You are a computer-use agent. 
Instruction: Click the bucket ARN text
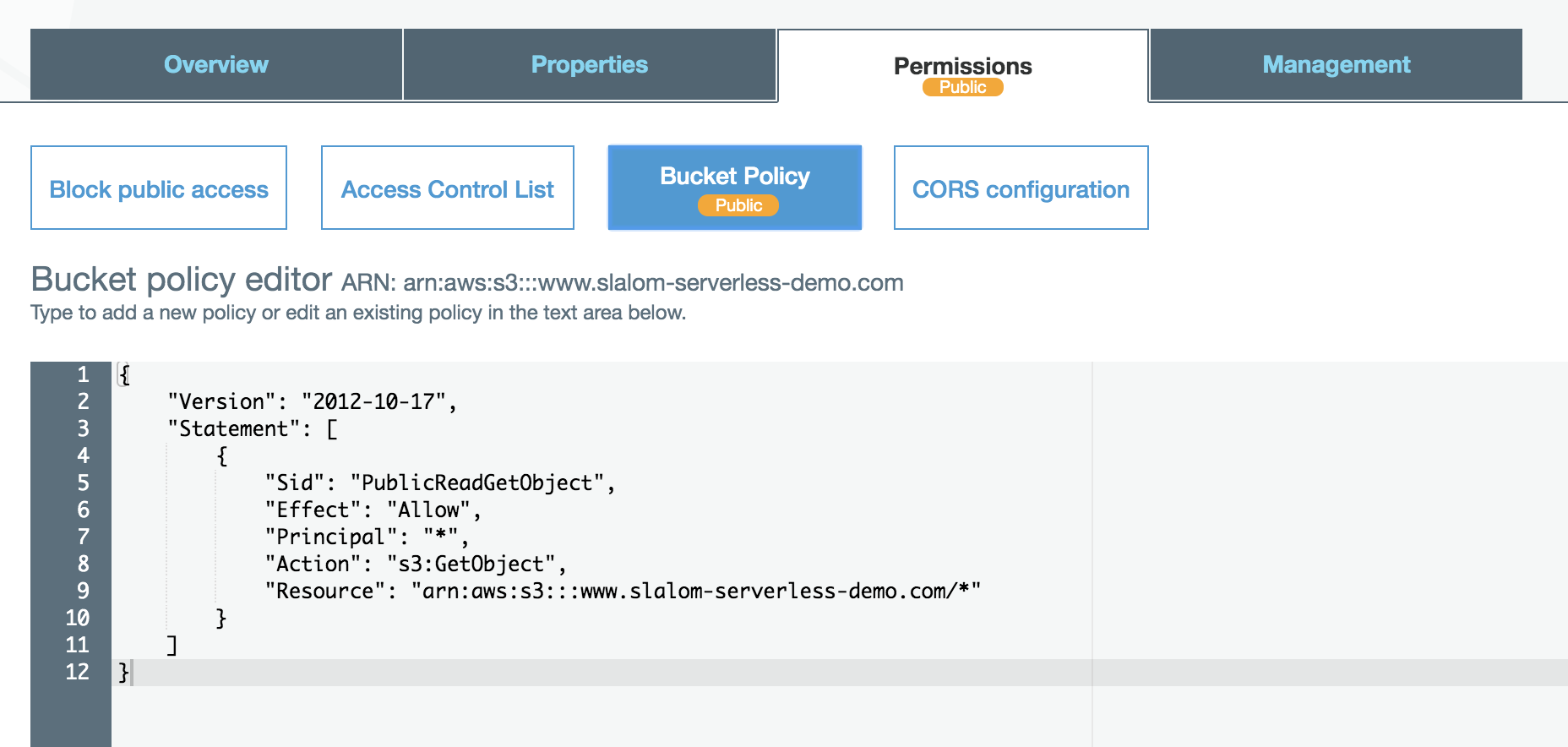pos(653,283)
